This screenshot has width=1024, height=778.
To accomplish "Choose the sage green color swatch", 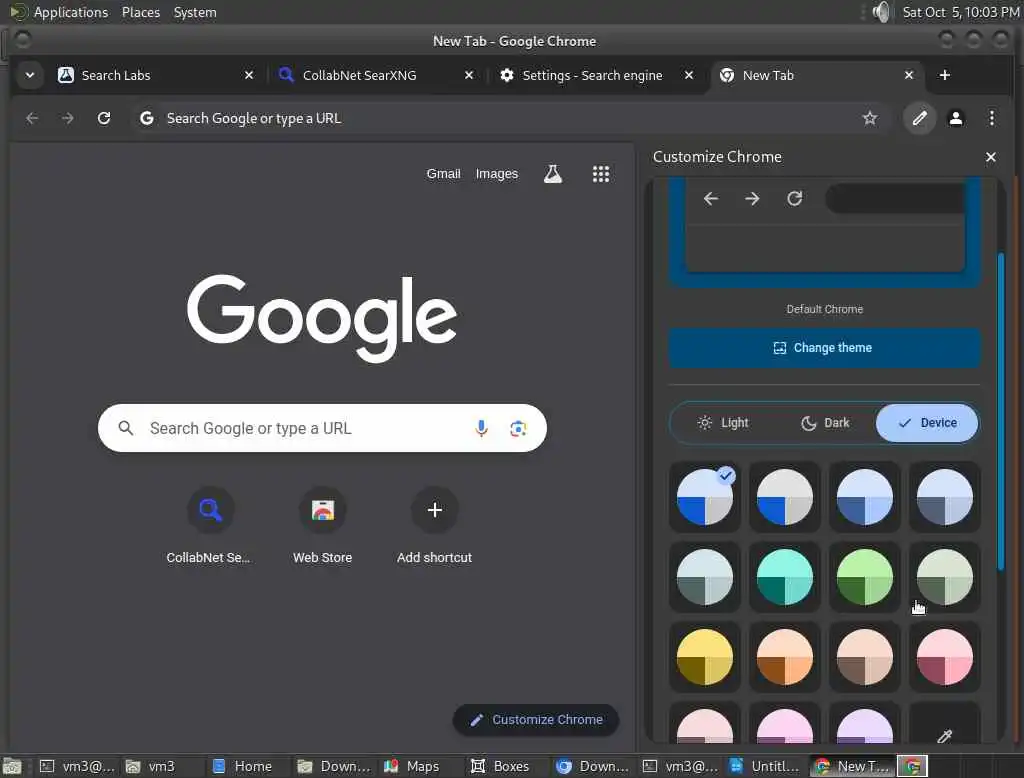I will (x=944, y=577).
